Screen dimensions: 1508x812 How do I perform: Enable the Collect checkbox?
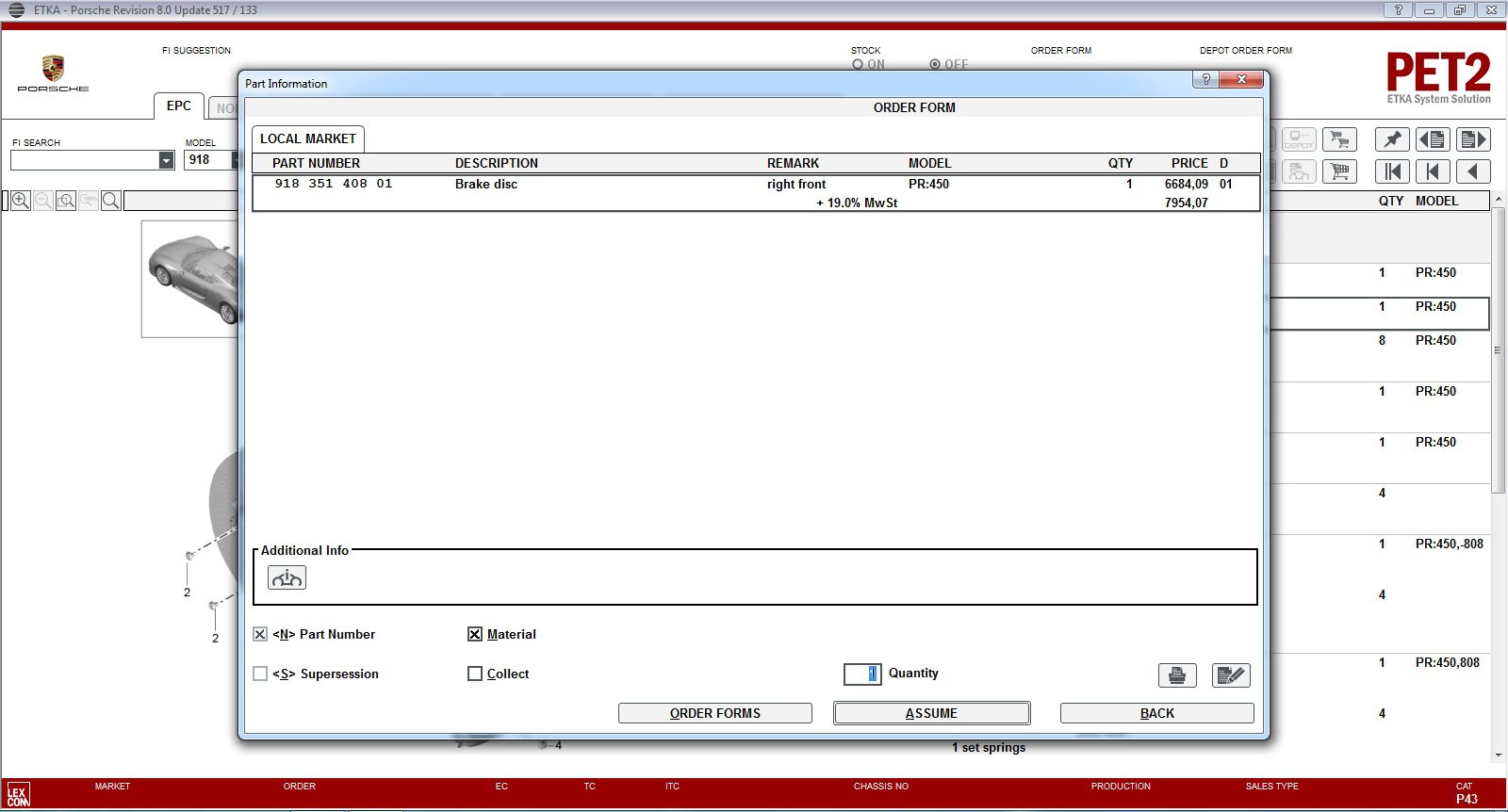(x=475, y=674)
